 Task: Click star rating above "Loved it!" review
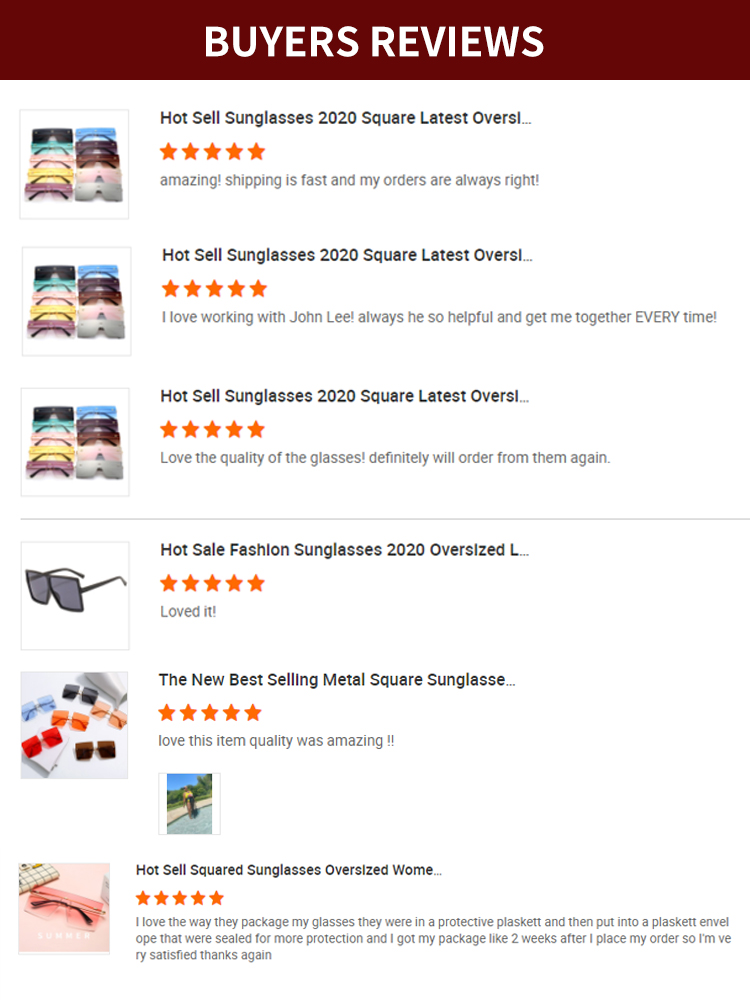212,583
